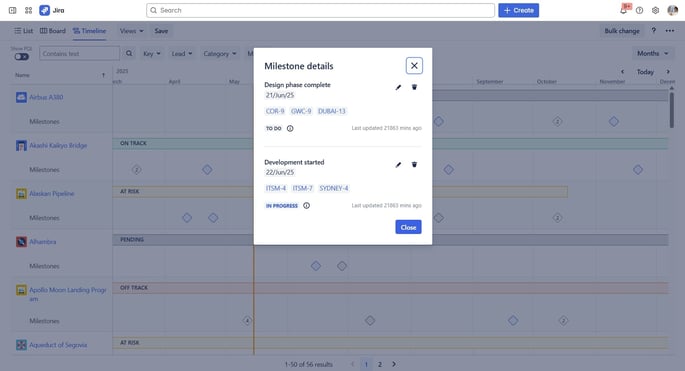The height and width of the screenshot is (371, 685).
Task: Open the Months scale dropdown
Action: (x=652, y=53)
